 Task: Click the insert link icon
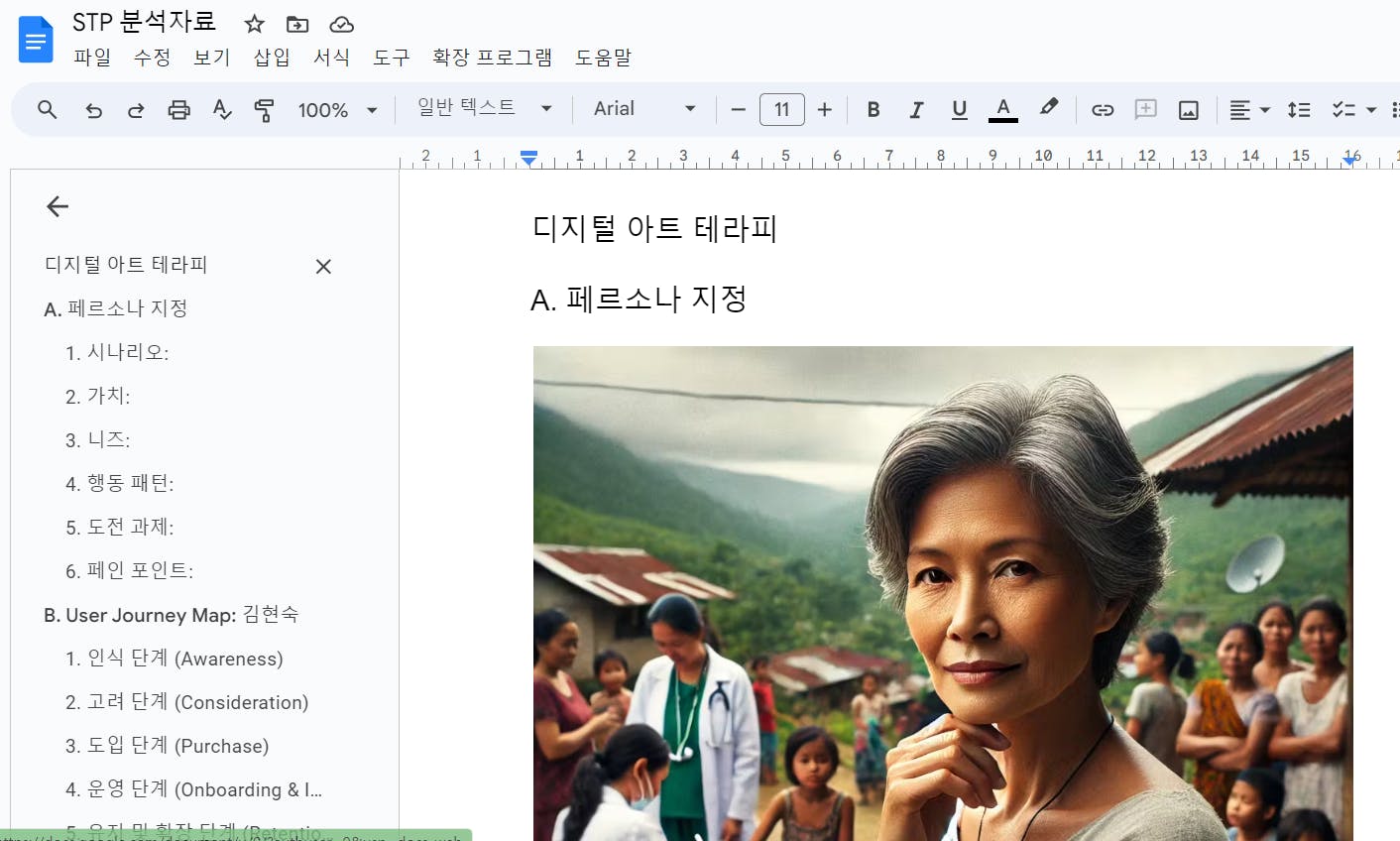1103,110
